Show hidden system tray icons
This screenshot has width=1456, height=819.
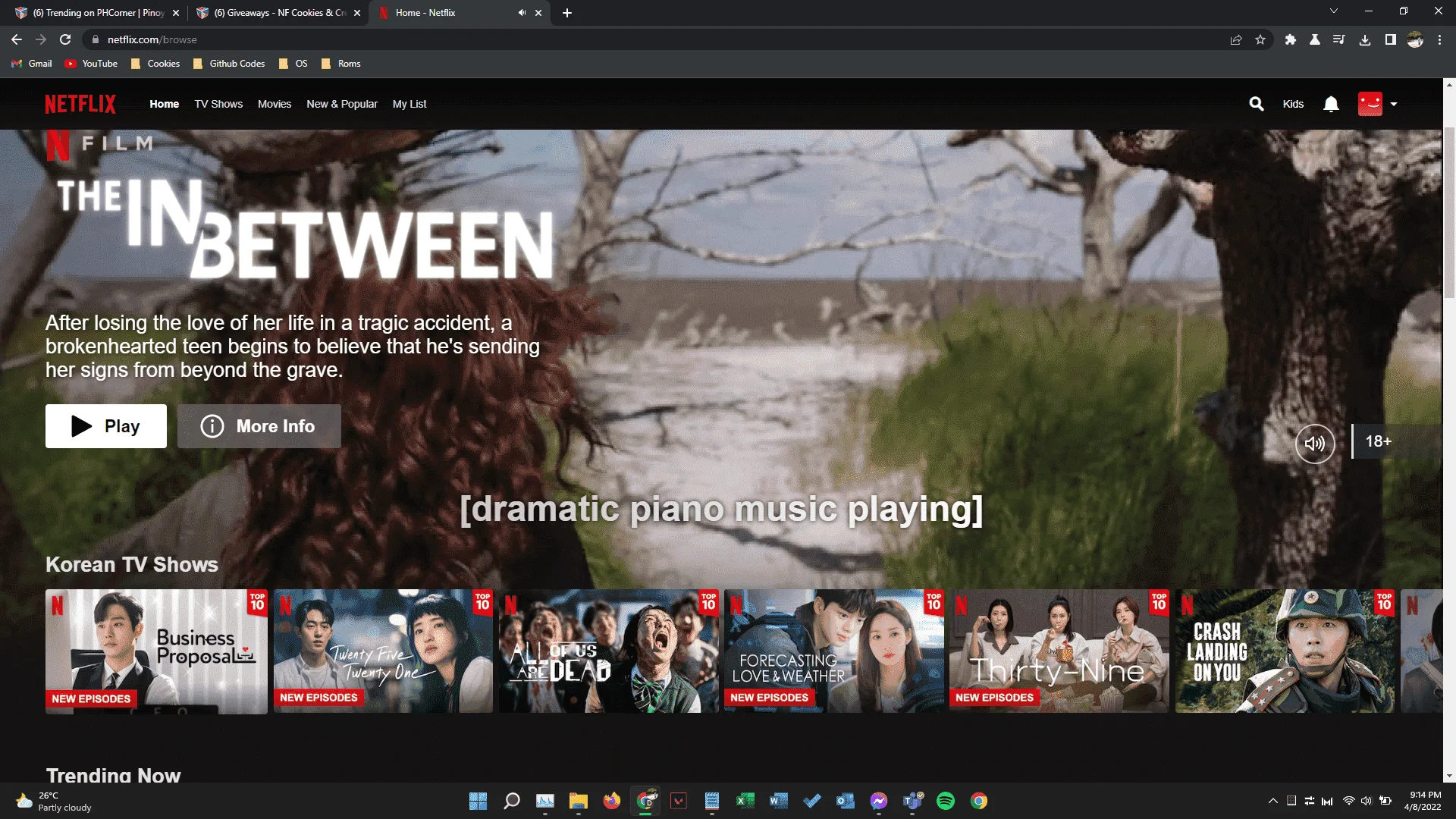pos(1272,801)
